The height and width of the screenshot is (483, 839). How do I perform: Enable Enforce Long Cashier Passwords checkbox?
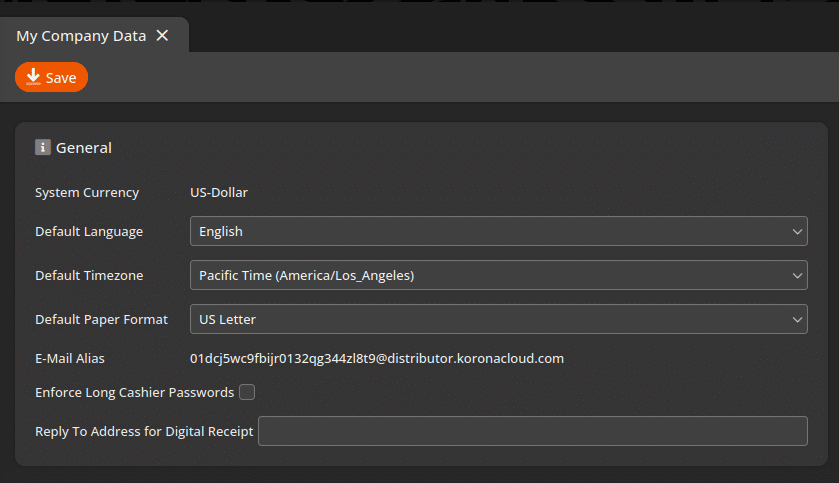click(247, 392)
